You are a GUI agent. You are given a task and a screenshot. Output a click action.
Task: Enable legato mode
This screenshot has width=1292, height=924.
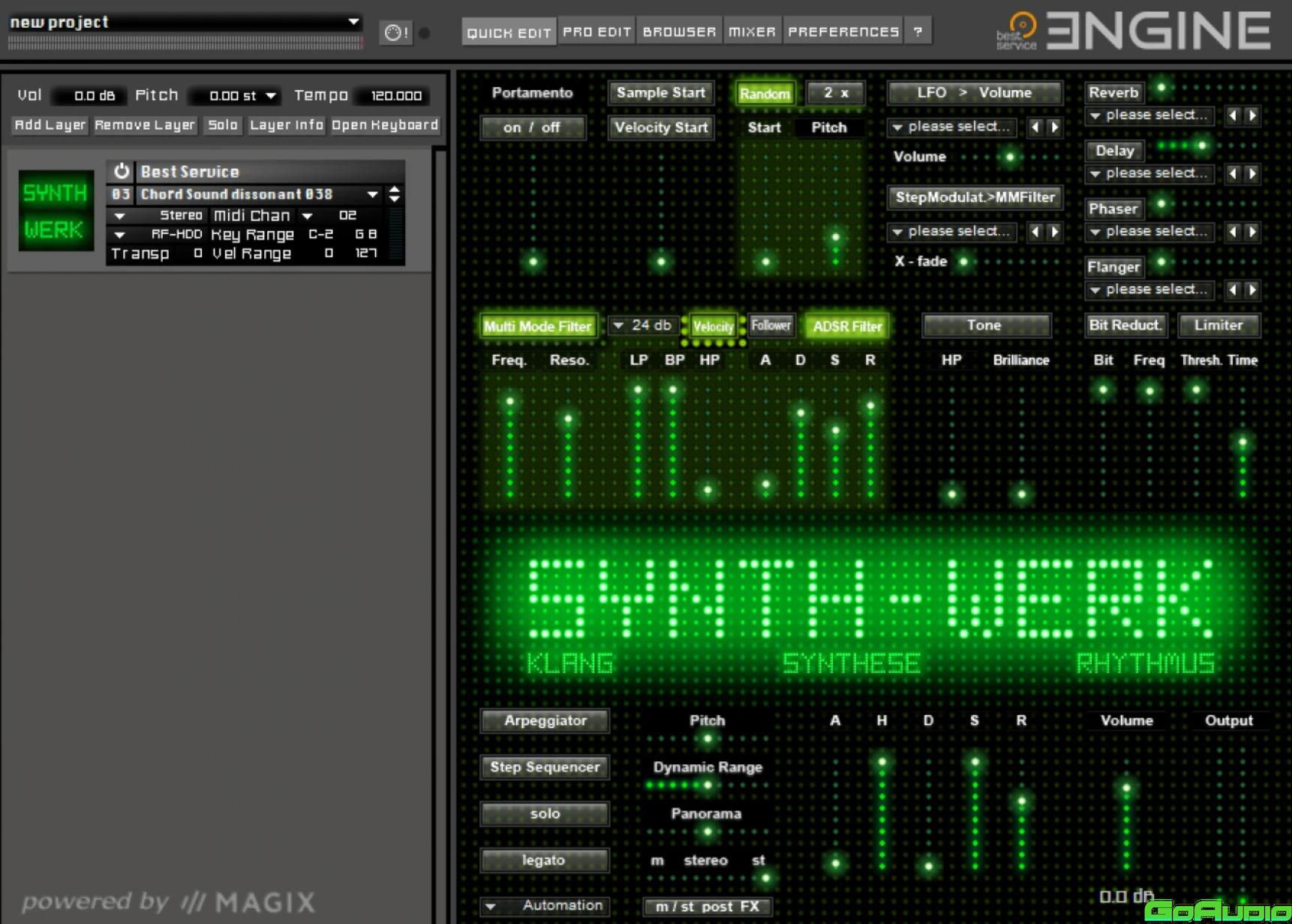pyautogui.click(x=545, y=860)
